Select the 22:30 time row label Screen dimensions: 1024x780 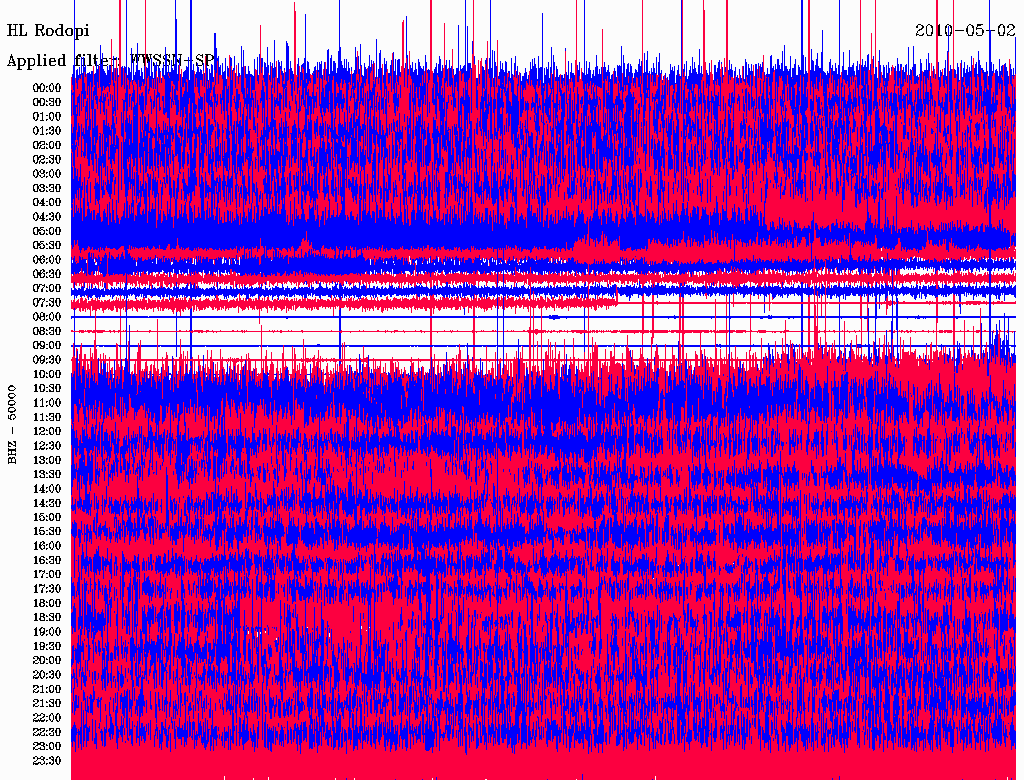47,732
